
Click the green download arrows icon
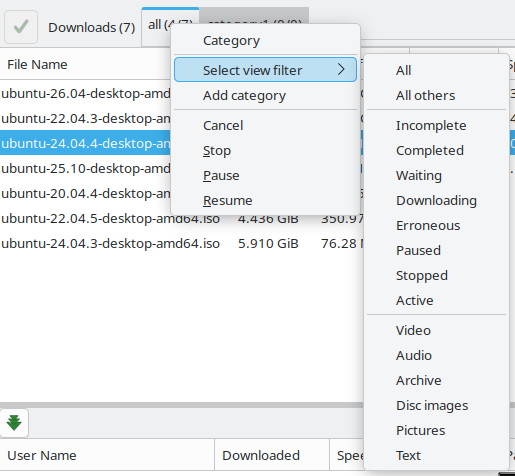(x=14, y=423)
